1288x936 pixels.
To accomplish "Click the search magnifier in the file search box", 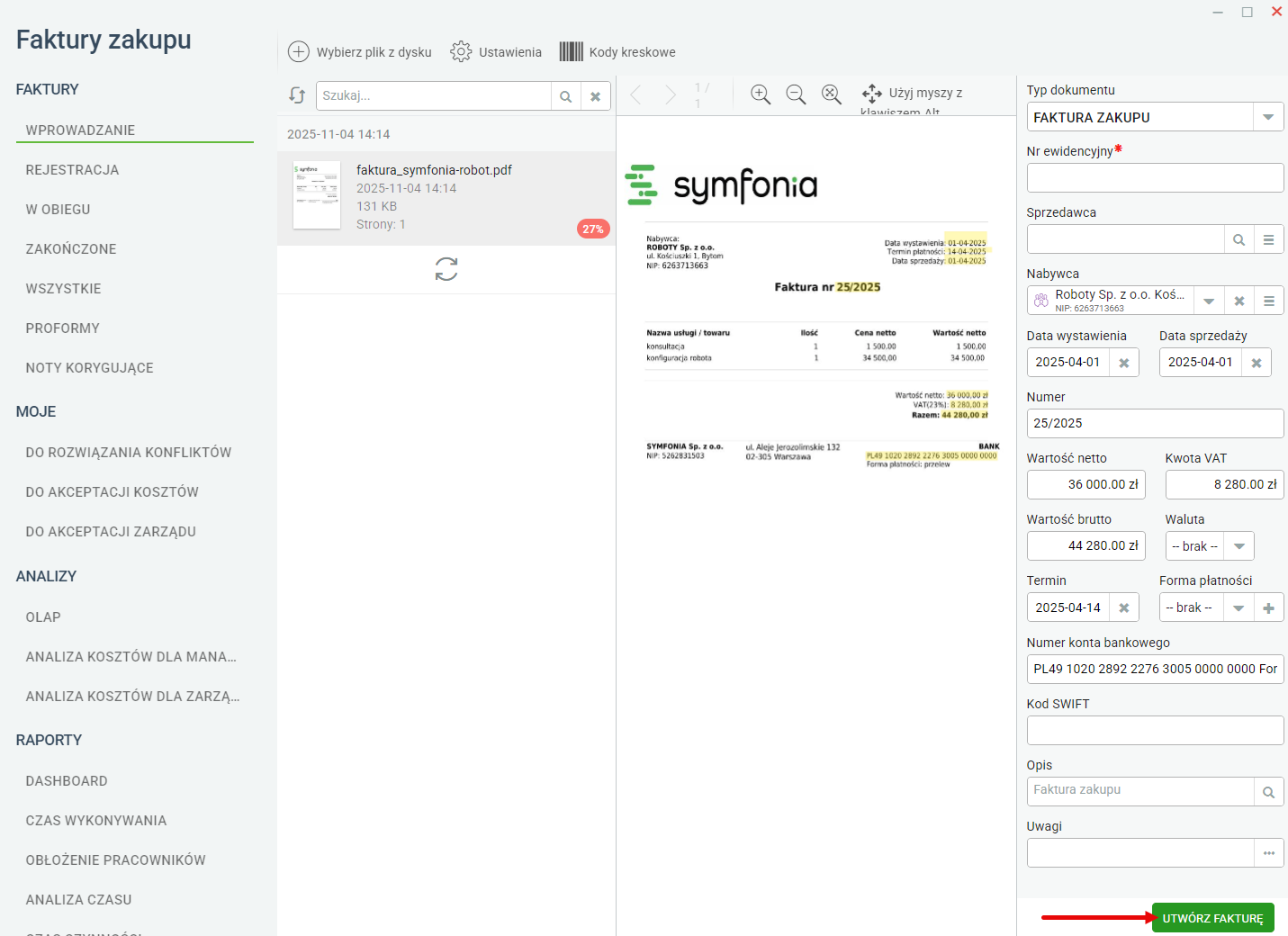I will (566, 96).
